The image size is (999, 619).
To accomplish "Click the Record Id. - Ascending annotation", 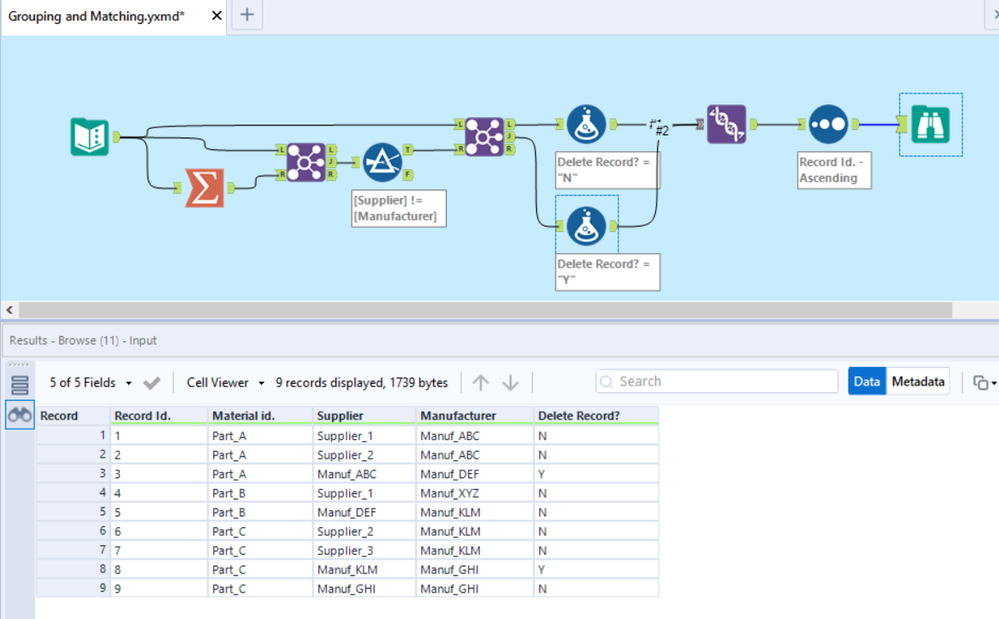I will tap(834, 170).
